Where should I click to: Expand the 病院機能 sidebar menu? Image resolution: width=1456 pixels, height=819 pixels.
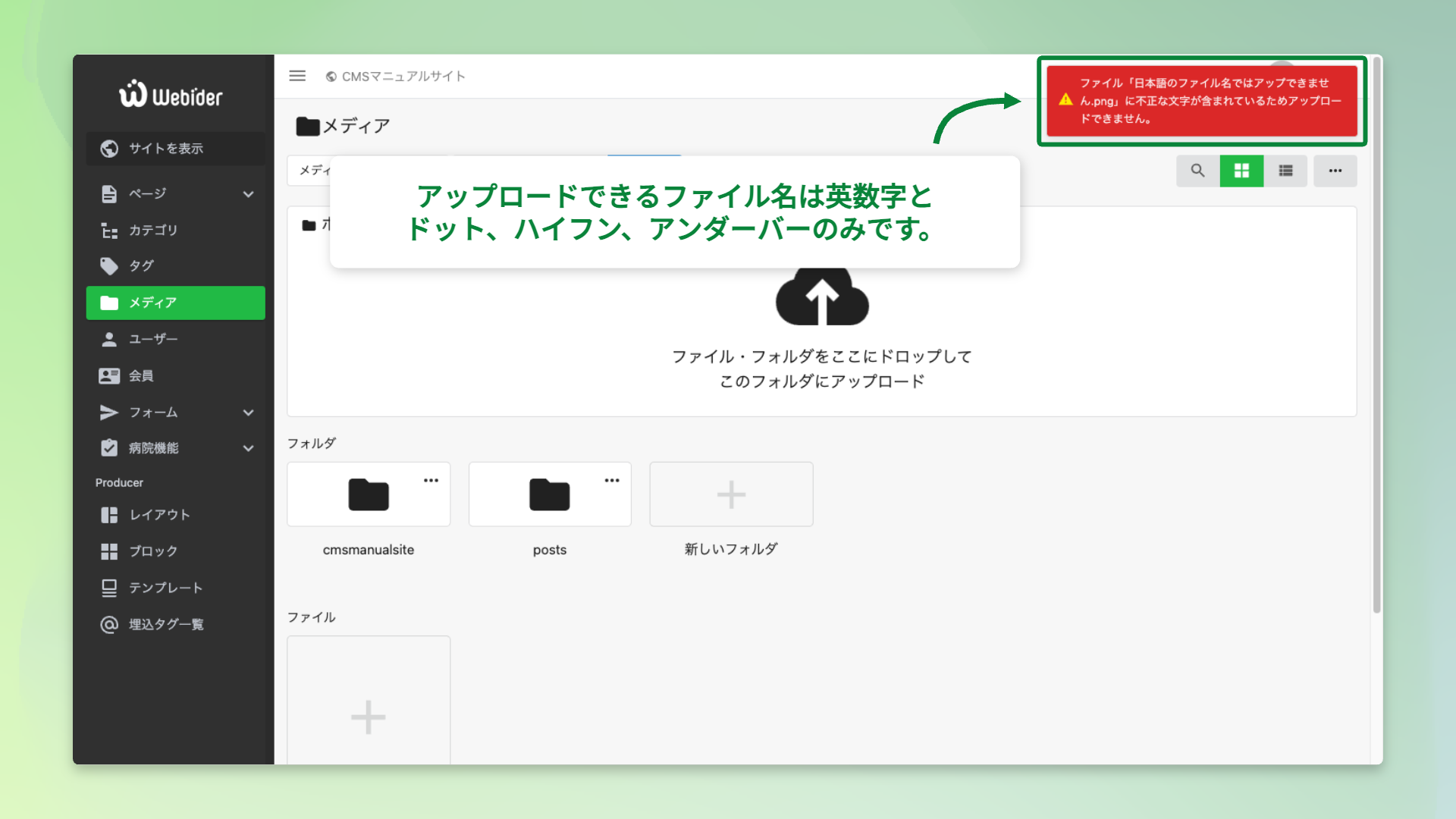(248, 448)
